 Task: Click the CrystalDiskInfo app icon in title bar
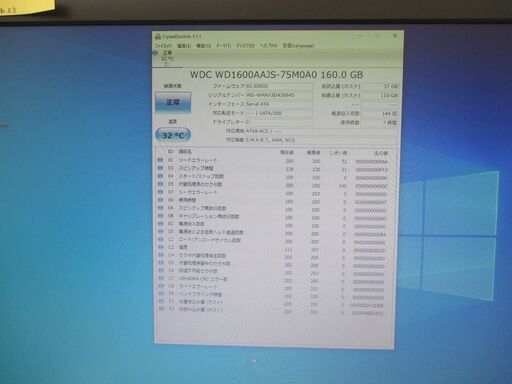click(x=158, y=36)
